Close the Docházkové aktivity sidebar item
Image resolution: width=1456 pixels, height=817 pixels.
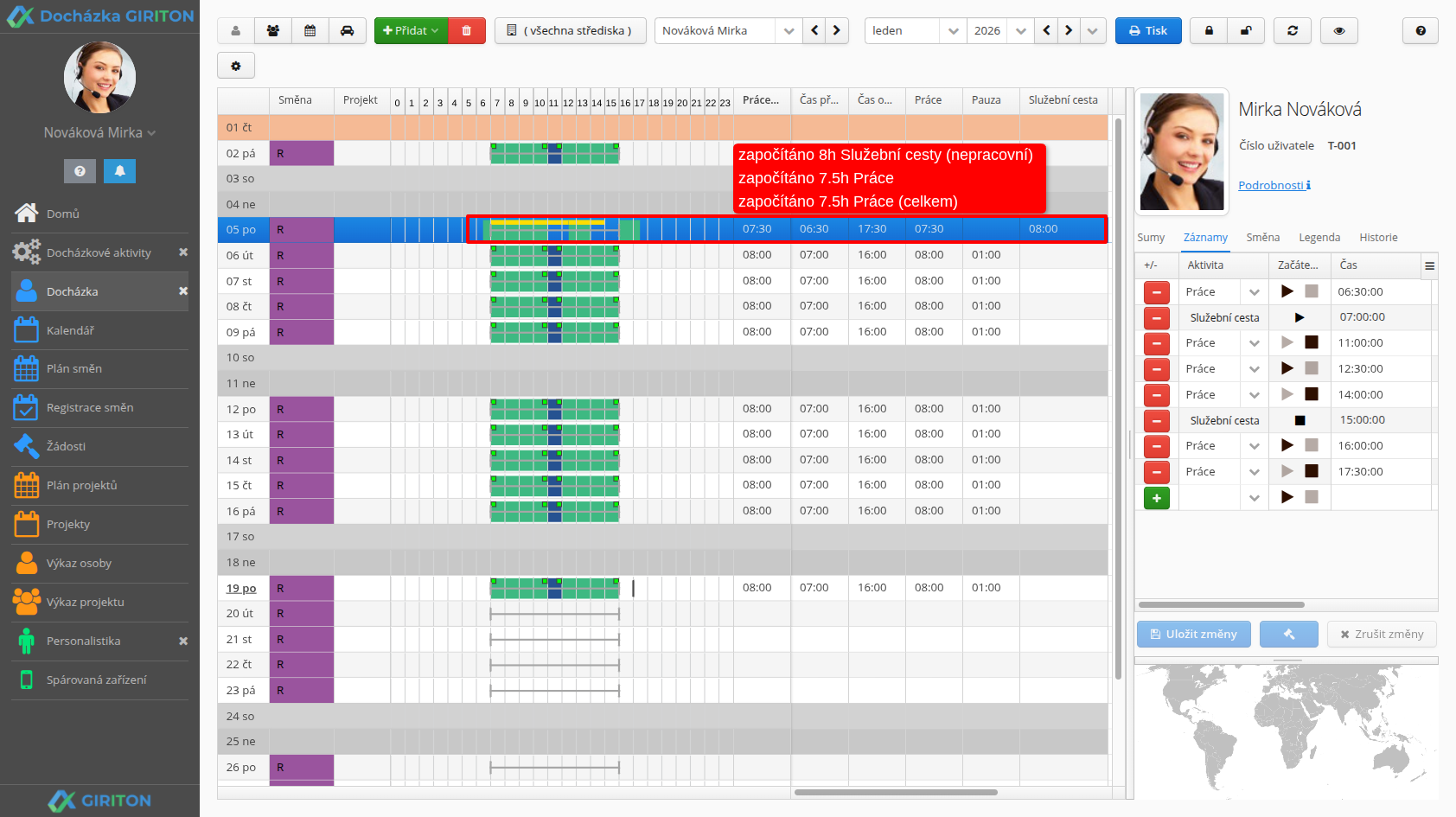coord(183,252)
